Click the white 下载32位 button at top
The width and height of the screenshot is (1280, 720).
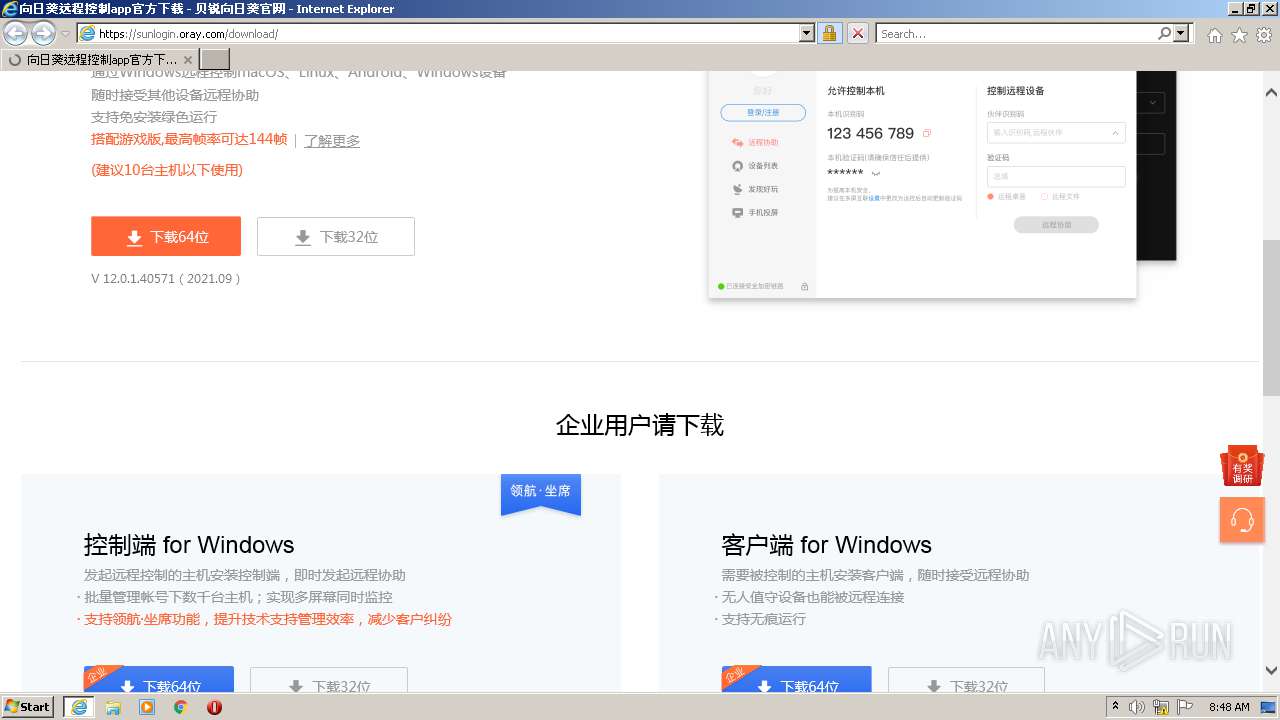[x=336, y=237]
